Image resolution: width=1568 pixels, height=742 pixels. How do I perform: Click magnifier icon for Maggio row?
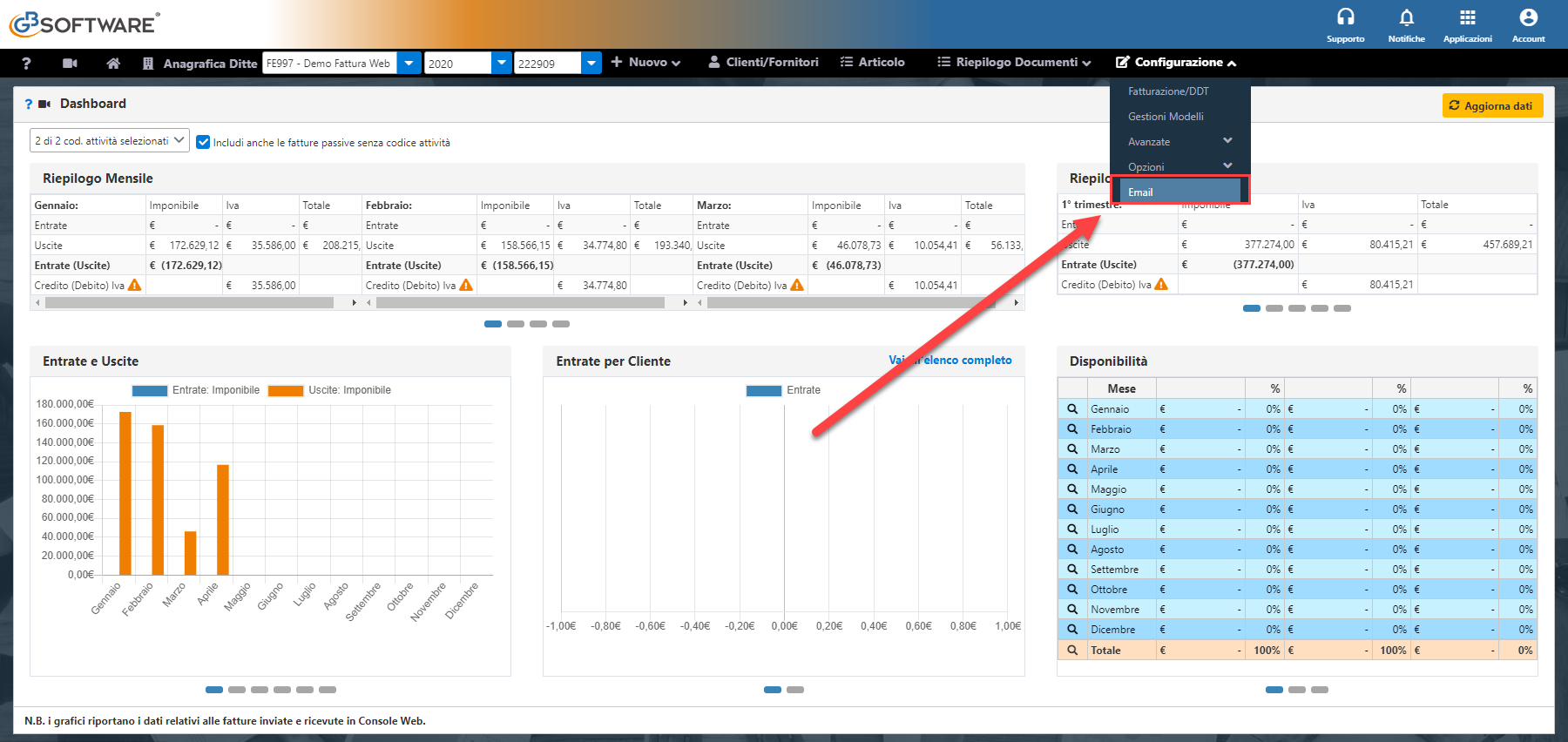pos(1072,489)
